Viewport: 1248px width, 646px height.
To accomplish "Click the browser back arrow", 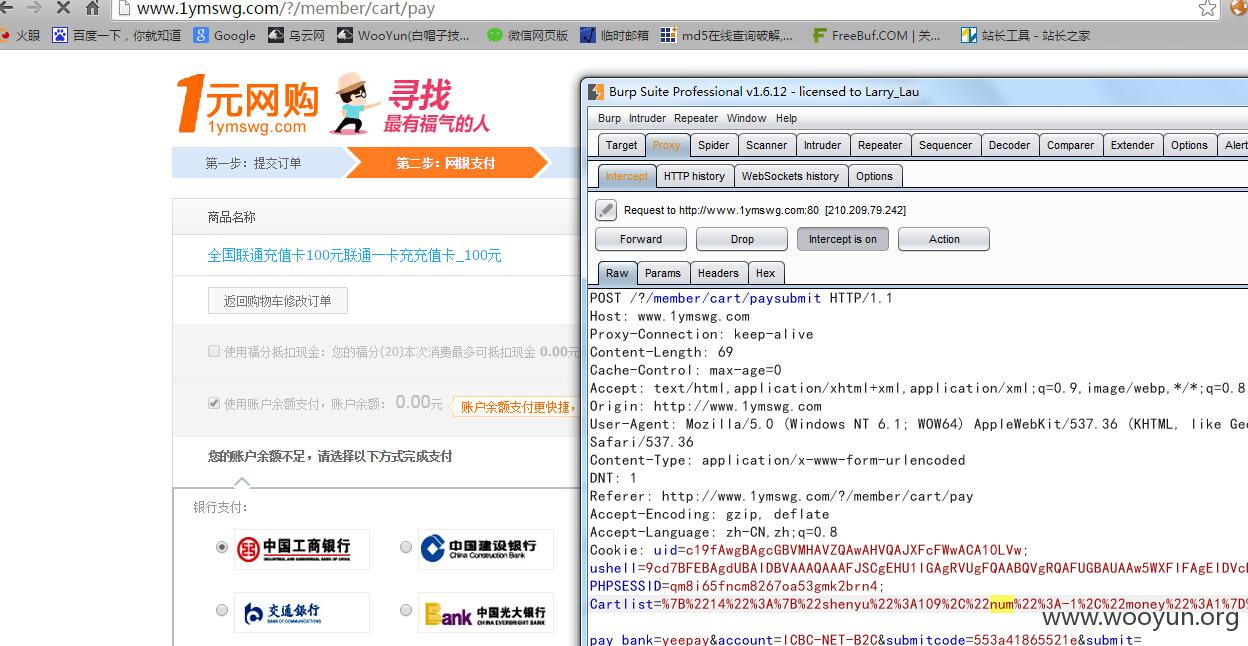I will [8, 8].
